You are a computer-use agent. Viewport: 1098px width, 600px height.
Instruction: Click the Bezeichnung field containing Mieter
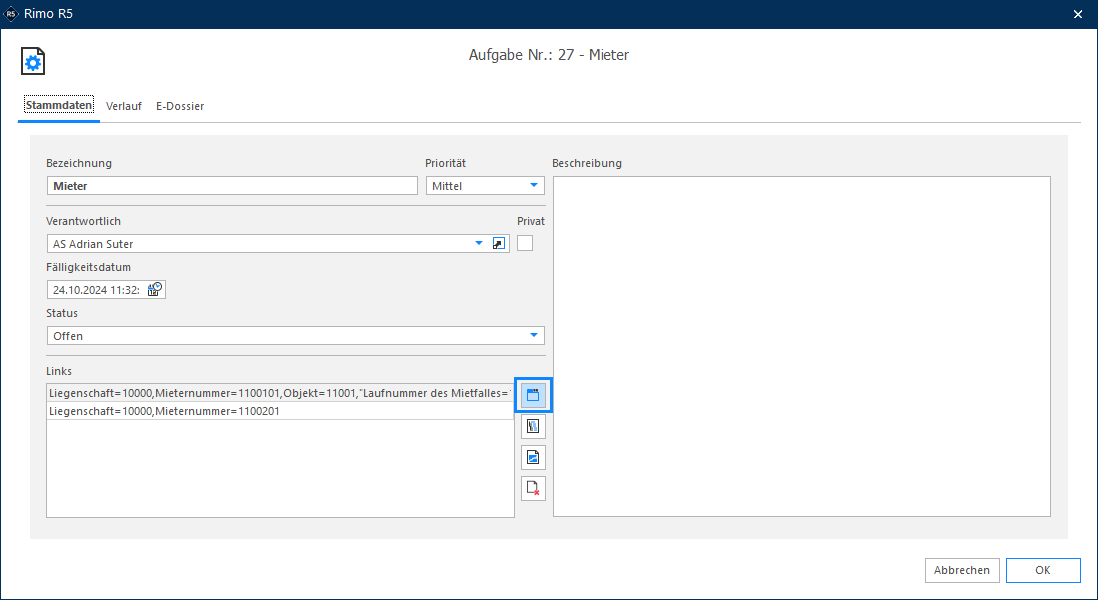(x=232, y=186)
